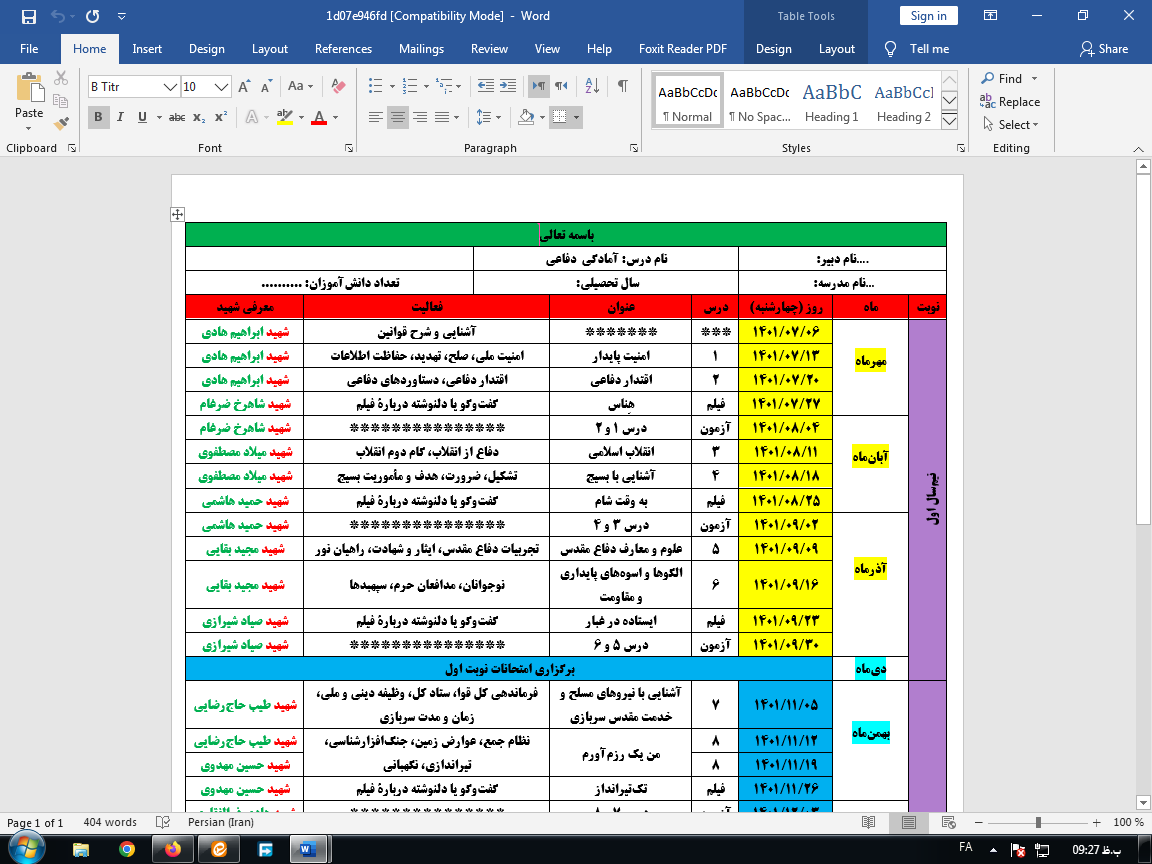The height and width of the screenshot is (864, 1152).
Task: Redo the last action in Quick Access
Action: click(x=93, y=16)
